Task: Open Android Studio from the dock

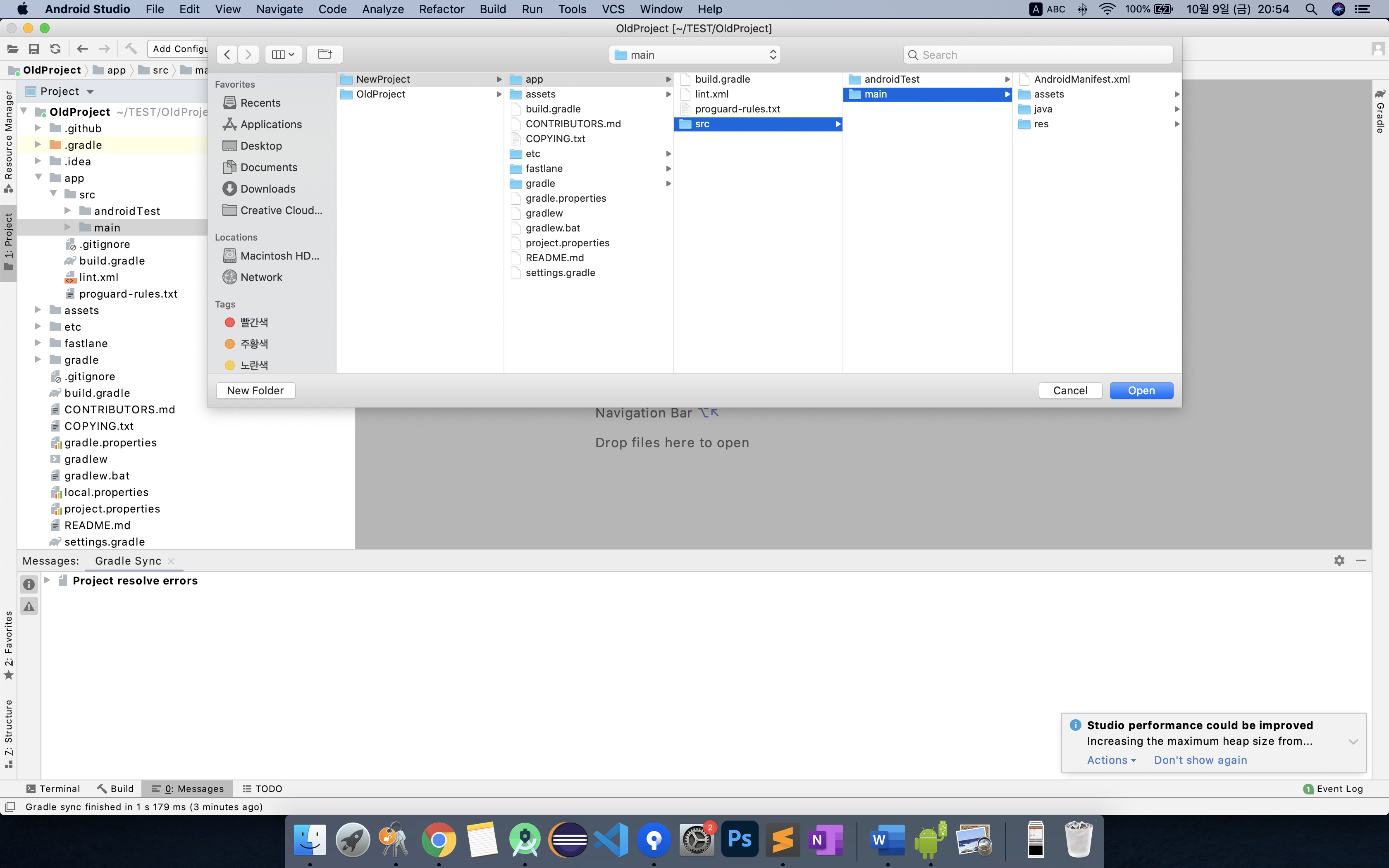Action: click(524, 839)
